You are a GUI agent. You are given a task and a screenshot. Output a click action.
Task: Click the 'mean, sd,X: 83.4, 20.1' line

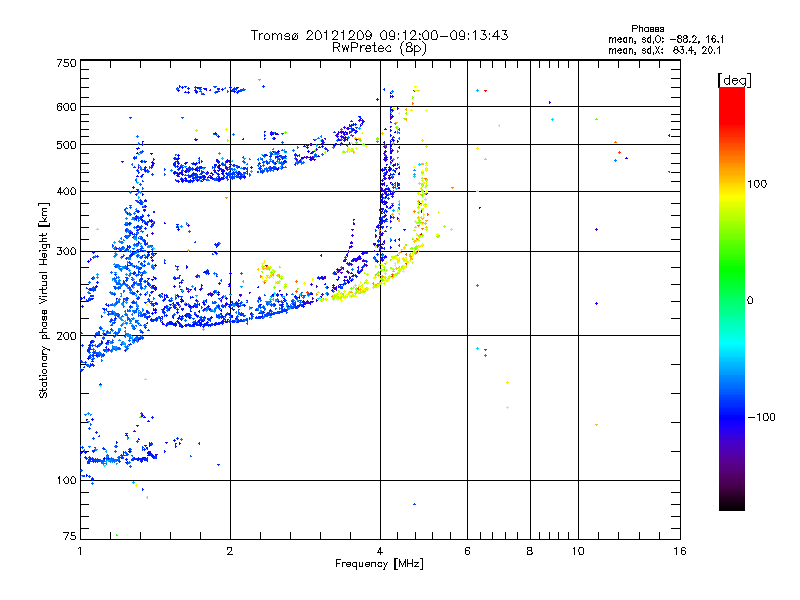664,50
